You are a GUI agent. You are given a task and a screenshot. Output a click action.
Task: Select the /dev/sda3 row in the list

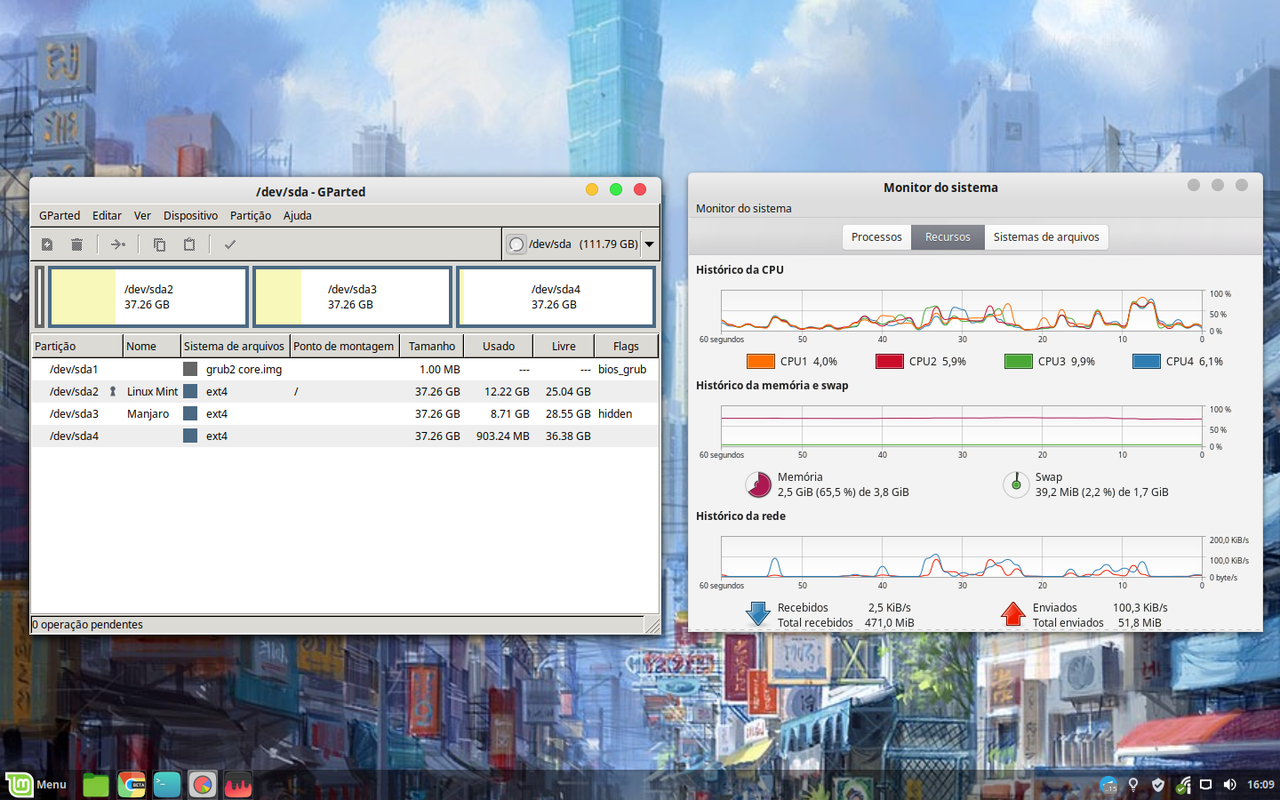pyautogui.click(x=345, y=414)
